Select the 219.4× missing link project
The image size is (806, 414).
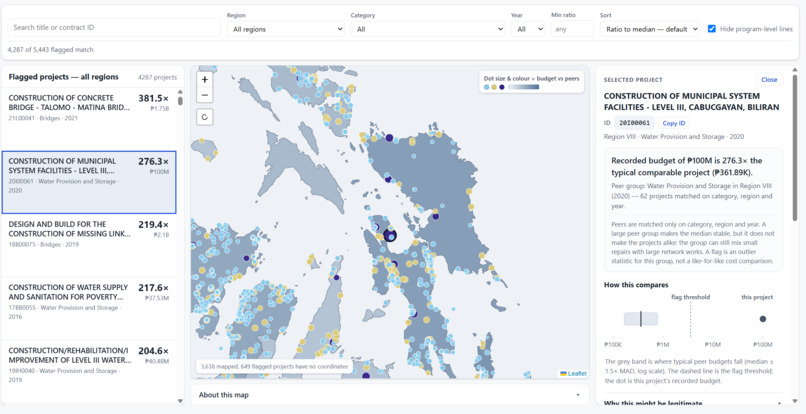[88, 245]
